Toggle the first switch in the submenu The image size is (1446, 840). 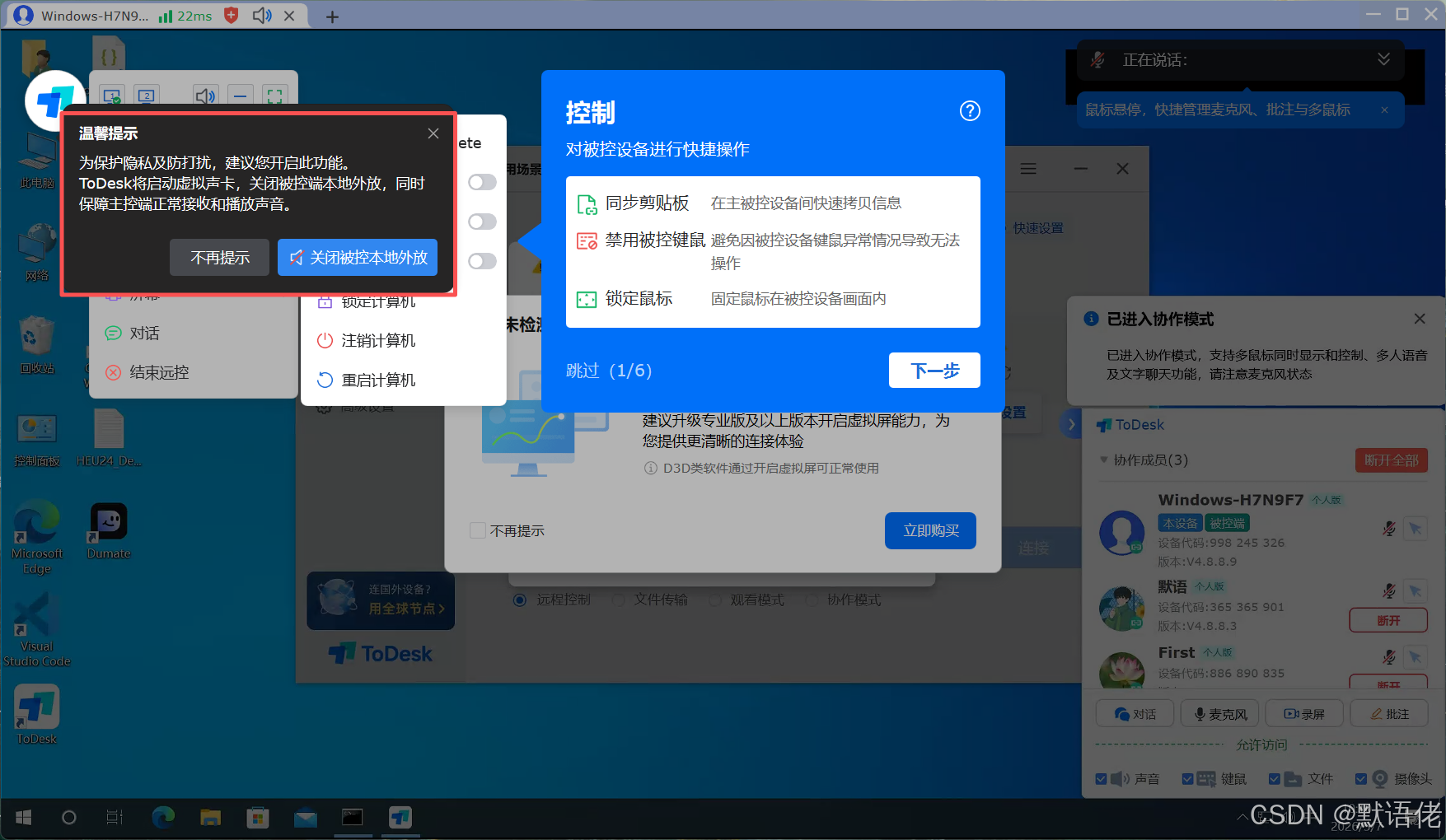483,182
